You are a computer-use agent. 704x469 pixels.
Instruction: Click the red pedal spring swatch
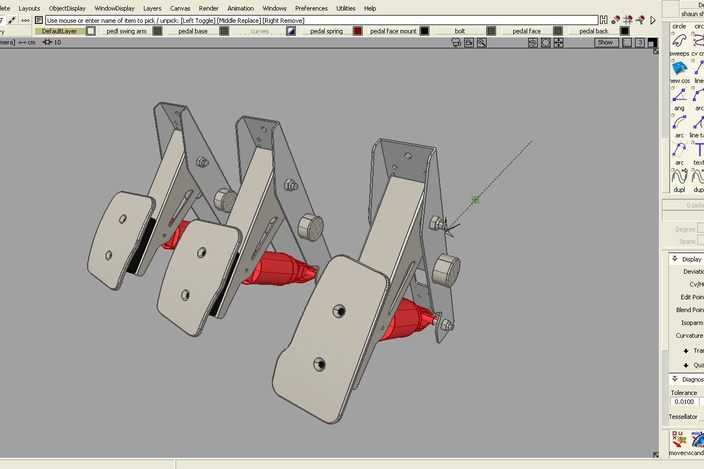[357, 31]
